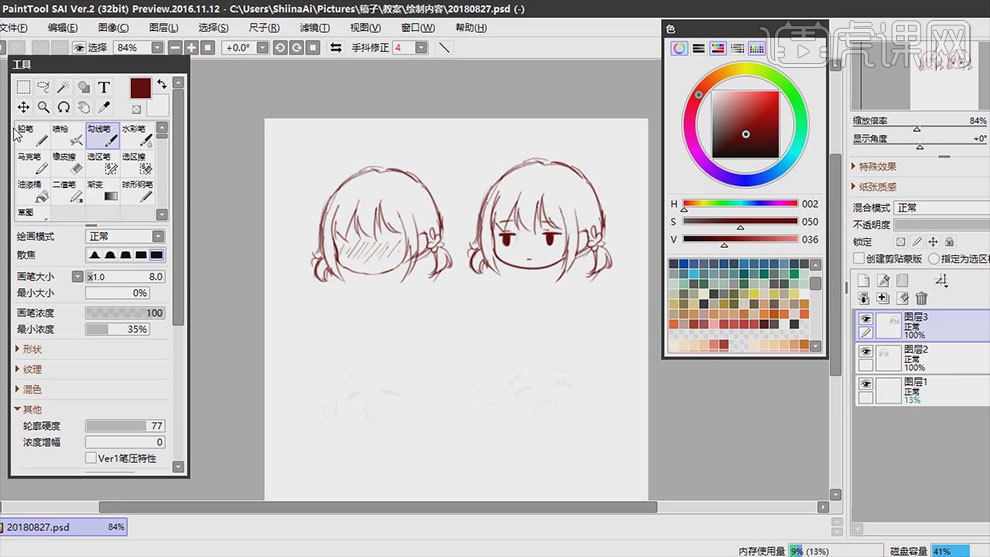Open the 手抖修正 stabilizer dropdown
Image resolution: width=990 pixels, height=557 pixels.
[x=421, y=47]
